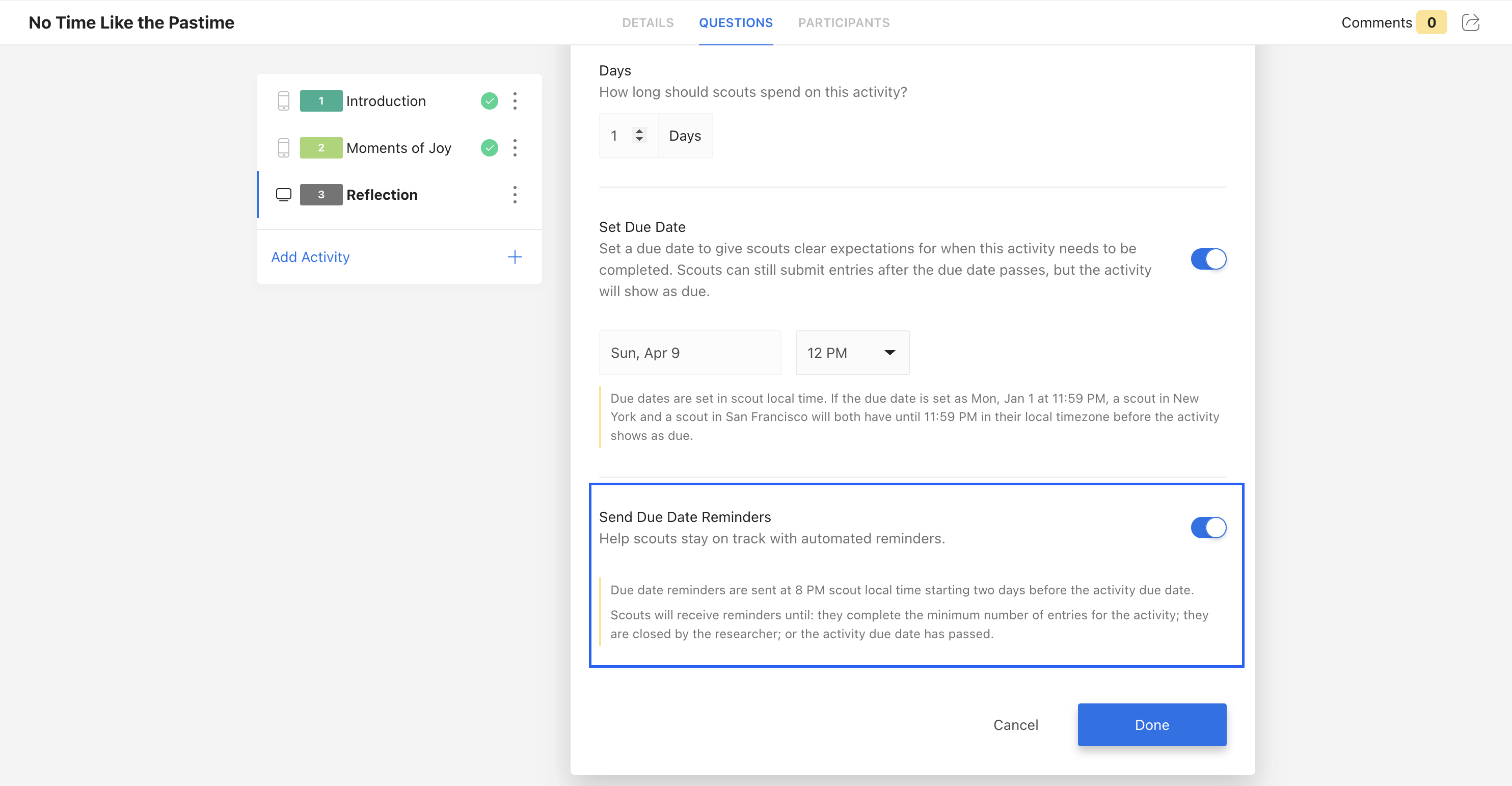Click the 'How long should scouts spend' text

(x=753, y=92)
